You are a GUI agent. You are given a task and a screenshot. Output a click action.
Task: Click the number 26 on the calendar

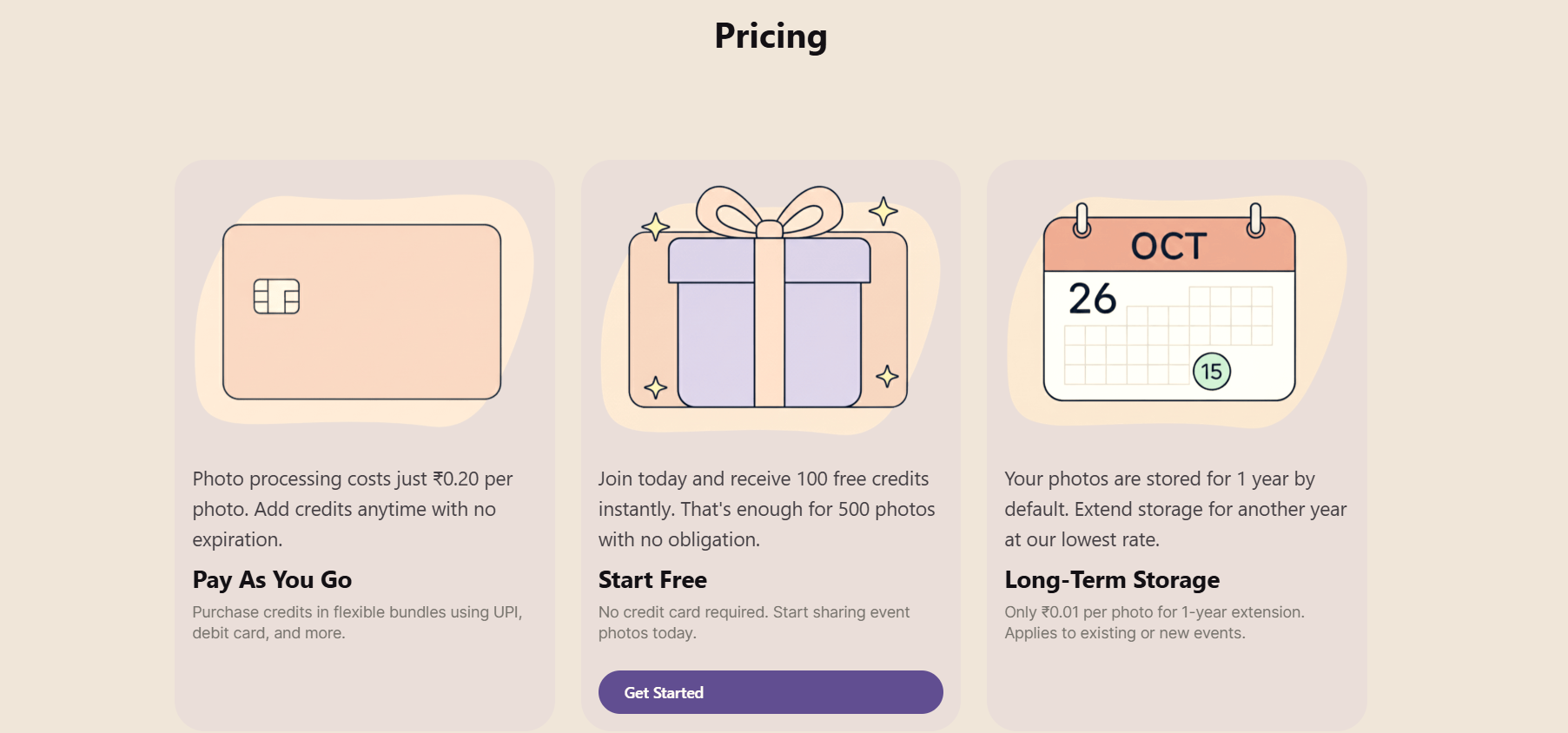1092,299
